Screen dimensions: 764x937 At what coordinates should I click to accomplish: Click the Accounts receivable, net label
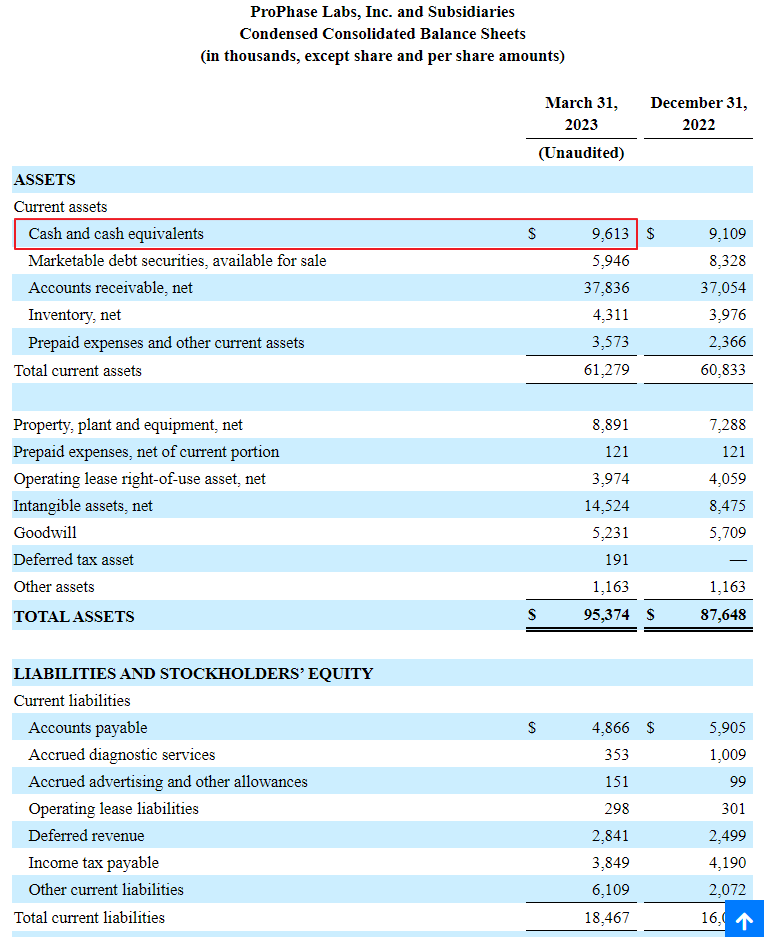click(111, 287)
